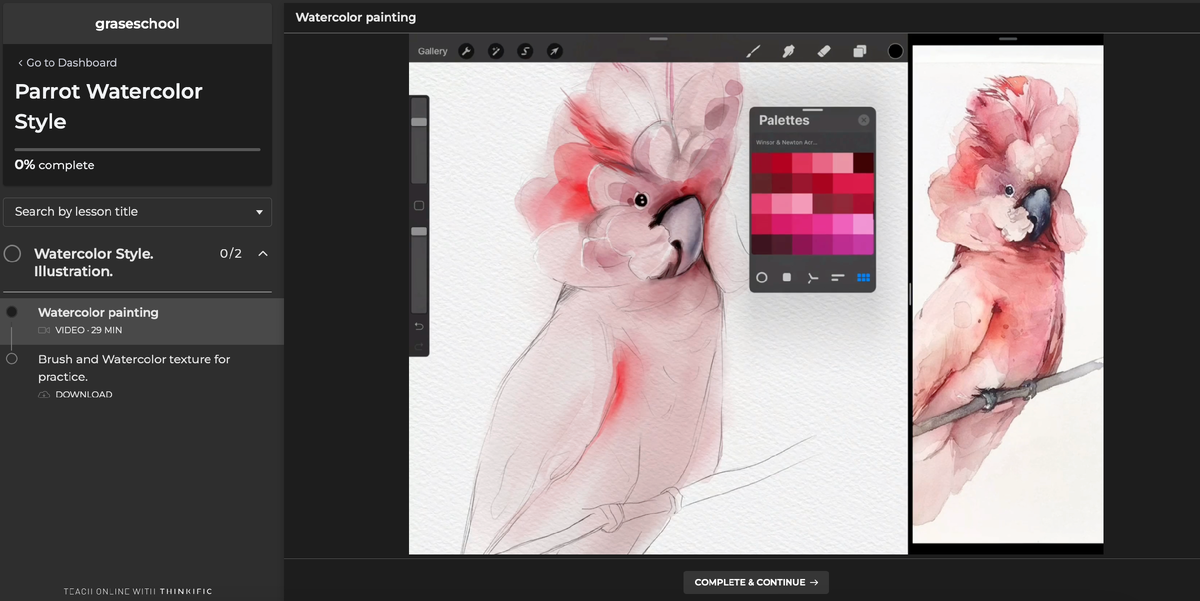
Task: Click the Winsor & Newton palette name
Action: 787,143
